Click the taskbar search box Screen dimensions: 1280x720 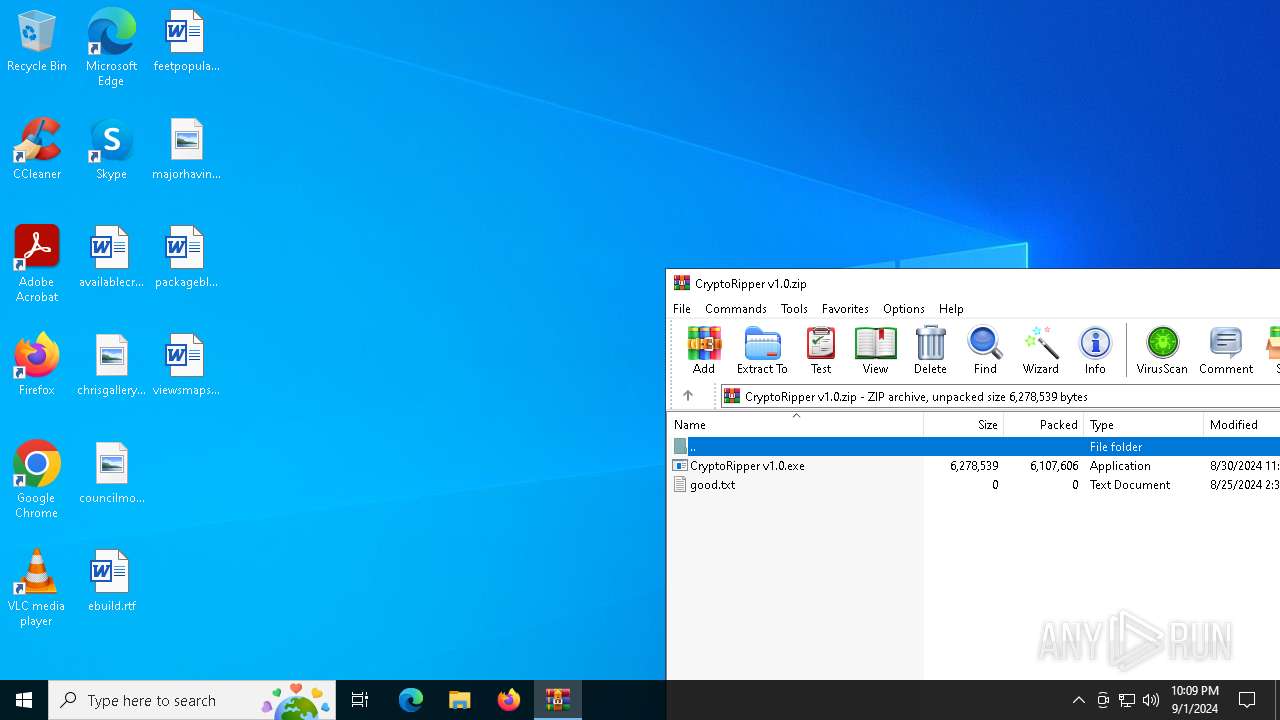pos(192,700)
